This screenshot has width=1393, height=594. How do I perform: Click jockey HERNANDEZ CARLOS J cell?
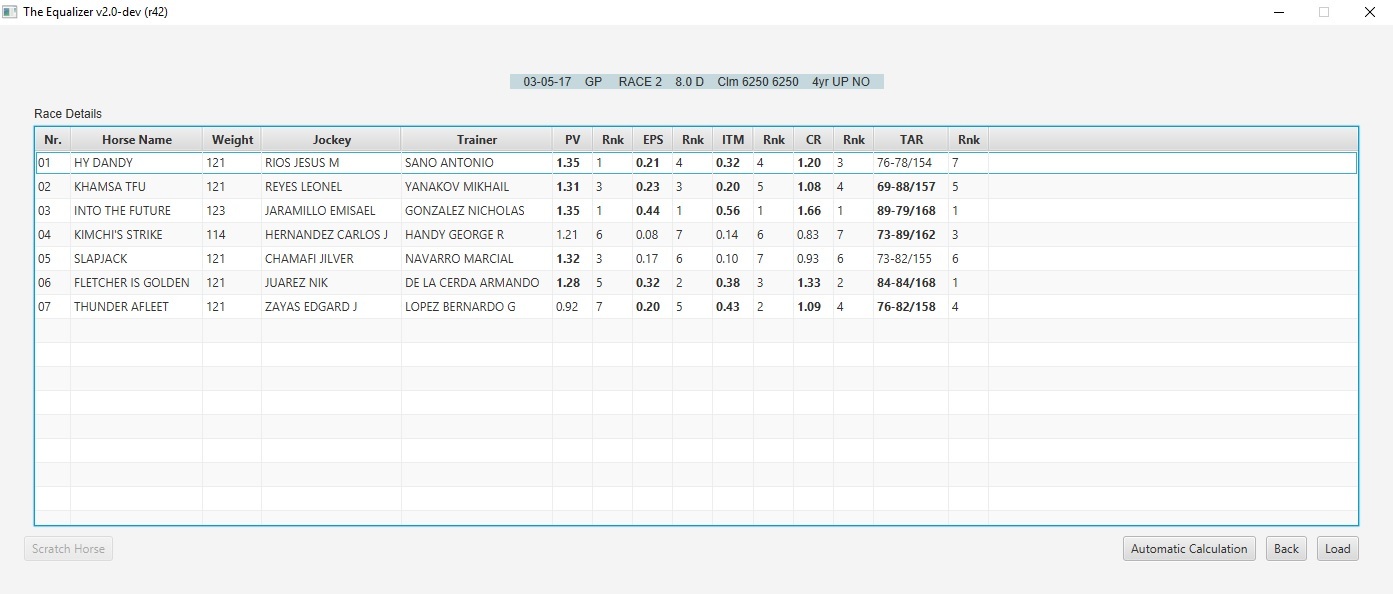[x=331, y=234]
